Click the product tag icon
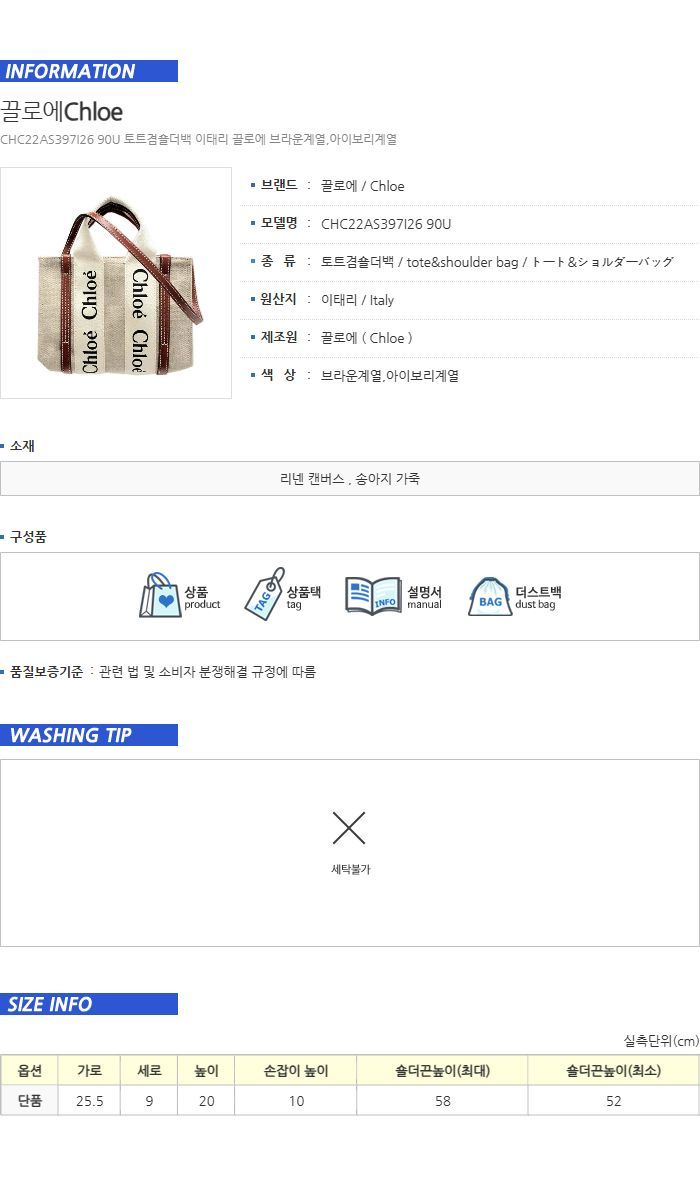 (264, 594)
